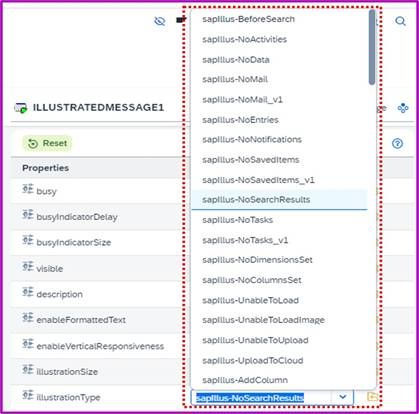This screenshot has height=414, width=419.
Task: Click the binding icon beside busy property
Action: 28,189
